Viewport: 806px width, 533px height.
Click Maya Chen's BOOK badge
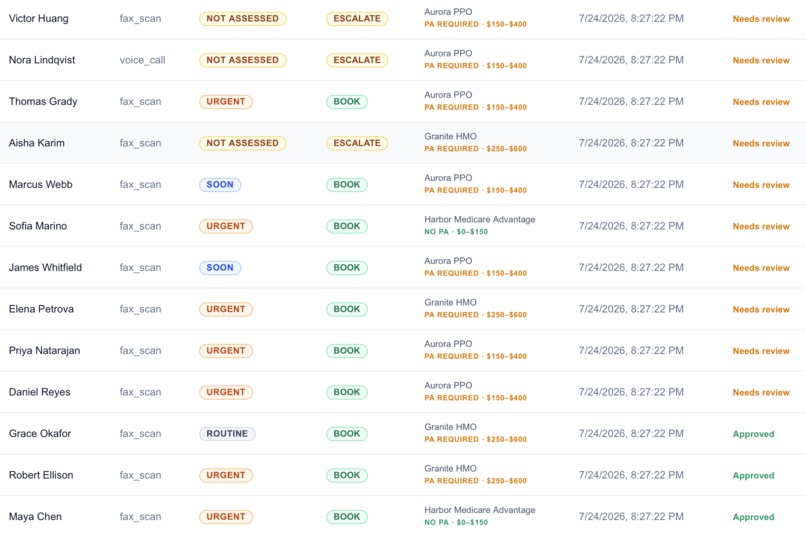[347, 517]
